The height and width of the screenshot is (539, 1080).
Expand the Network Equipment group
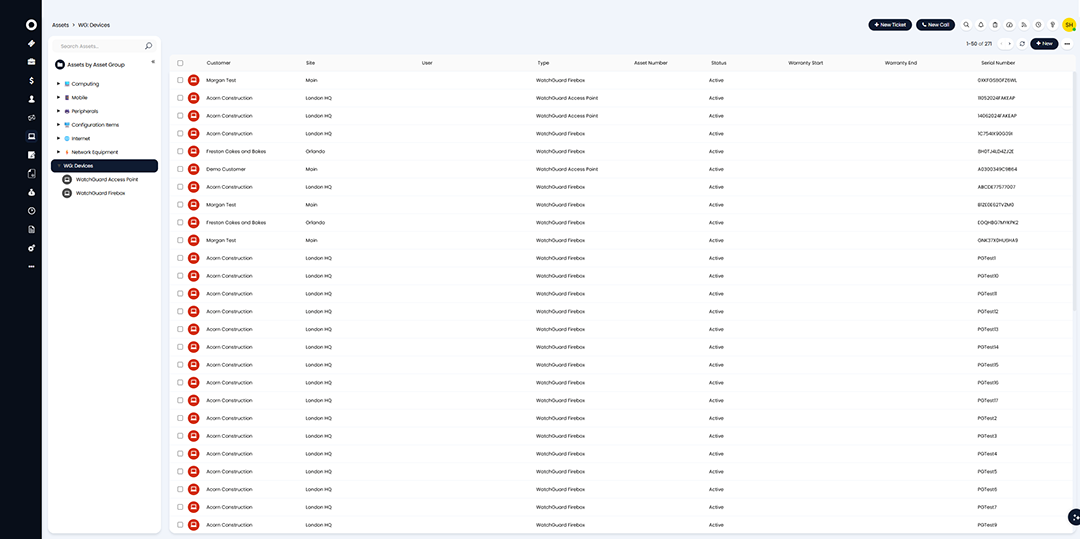click(x=59, y=152)
